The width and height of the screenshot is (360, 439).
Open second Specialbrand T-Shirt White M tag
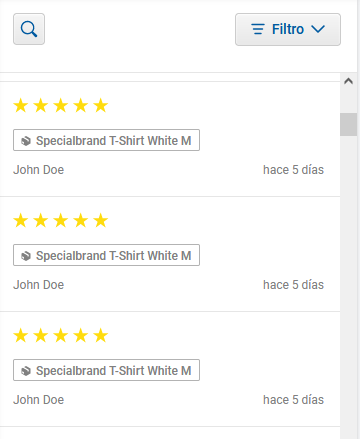coord(106,255)
